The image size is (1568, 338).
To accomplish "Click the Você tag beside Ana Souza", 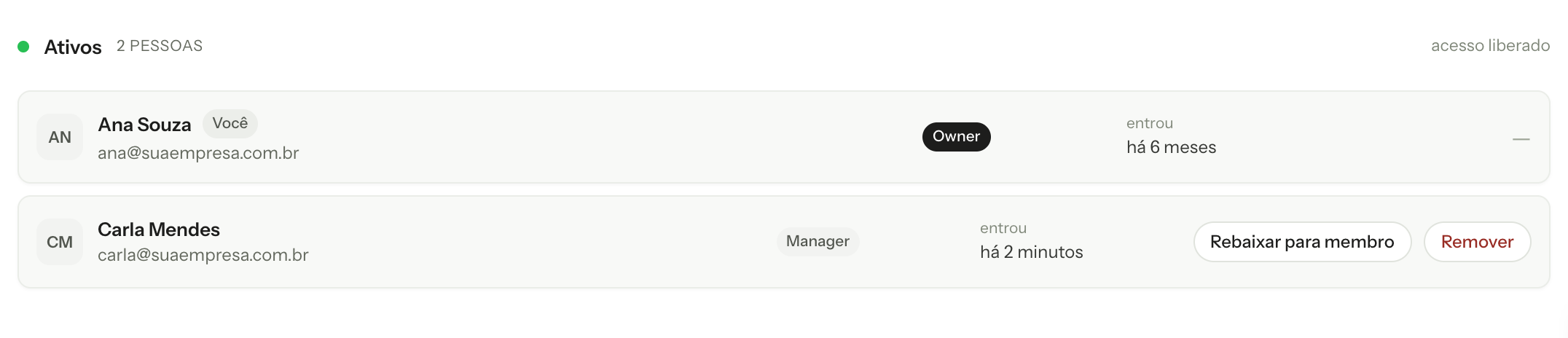I will [x=230, y=123].
